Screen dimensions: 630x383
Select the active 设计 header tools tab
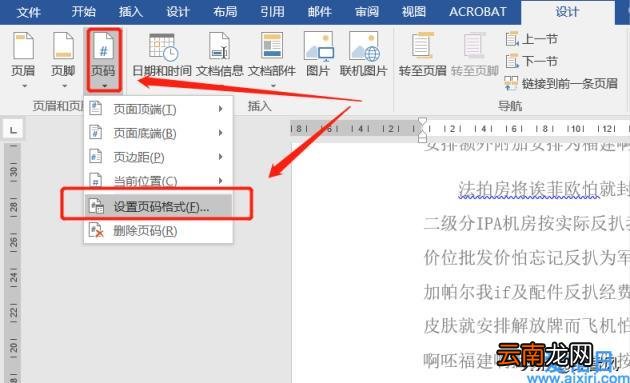pos(567,12)
